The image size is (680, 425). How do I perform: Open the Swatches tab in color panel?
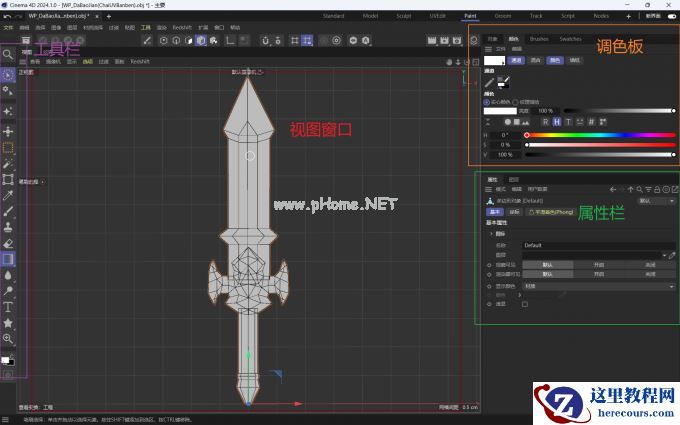click(570, 39)
